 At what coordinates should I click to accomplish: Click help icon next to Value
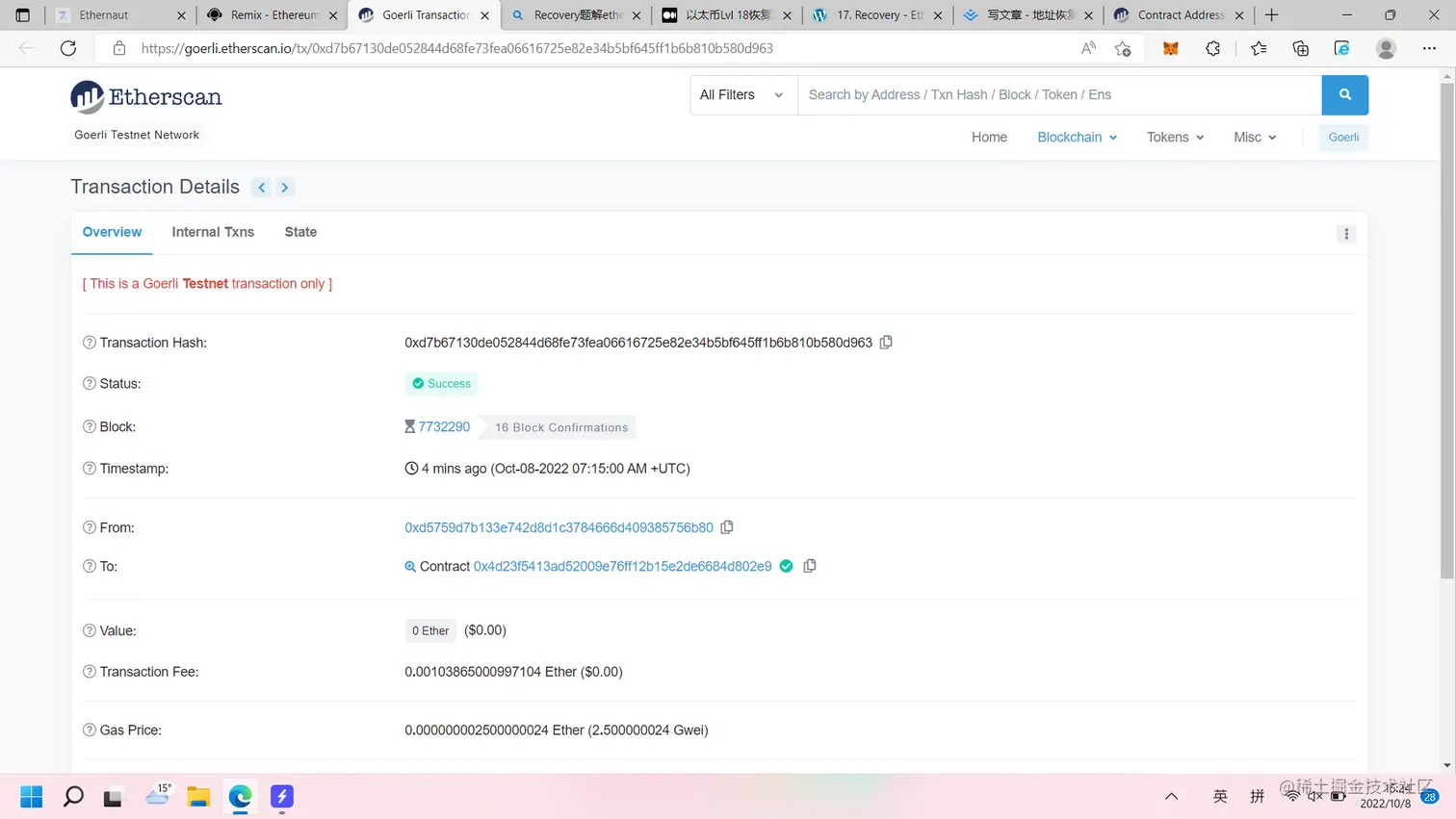pyautogui.click(x=90, y=630)
